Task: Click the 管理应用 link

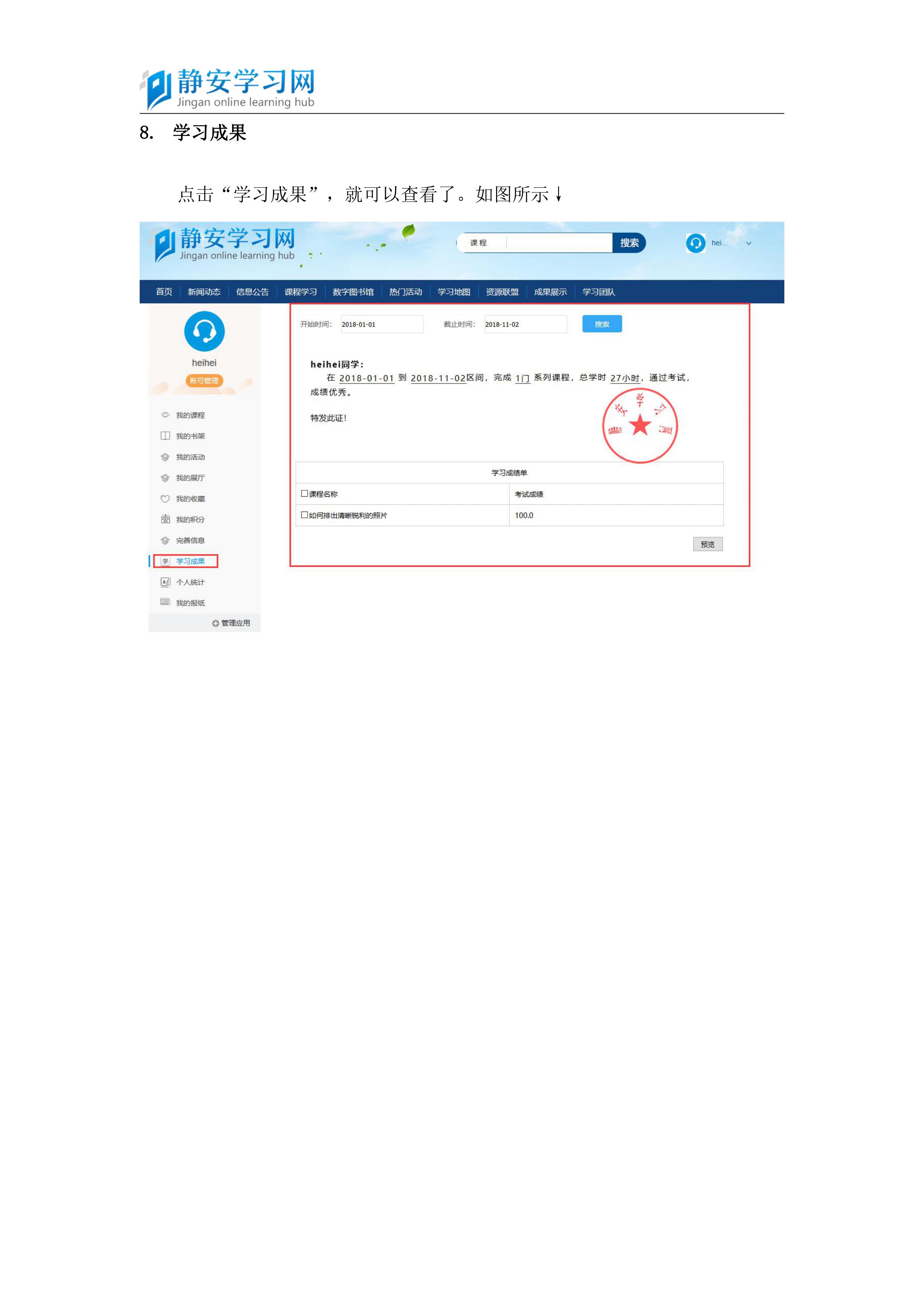Action: pyautogui.click(x=235, y=623)
